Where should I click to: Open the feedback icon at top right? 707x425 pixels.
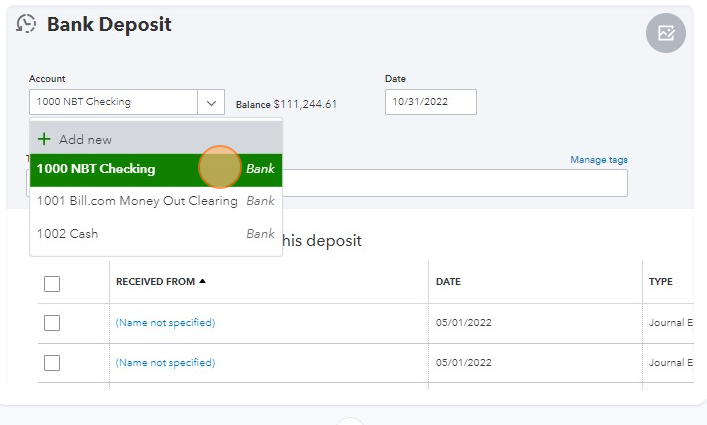tap(665, 33)
